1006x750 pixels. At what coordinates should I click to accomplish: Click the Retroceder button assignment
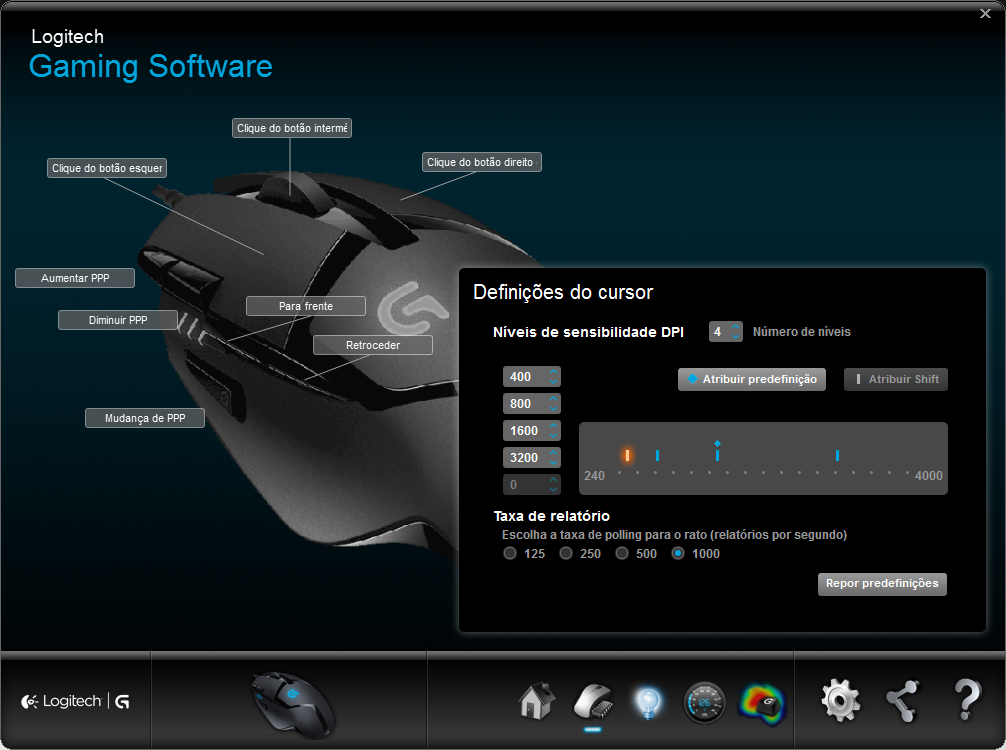click(373, 345)
